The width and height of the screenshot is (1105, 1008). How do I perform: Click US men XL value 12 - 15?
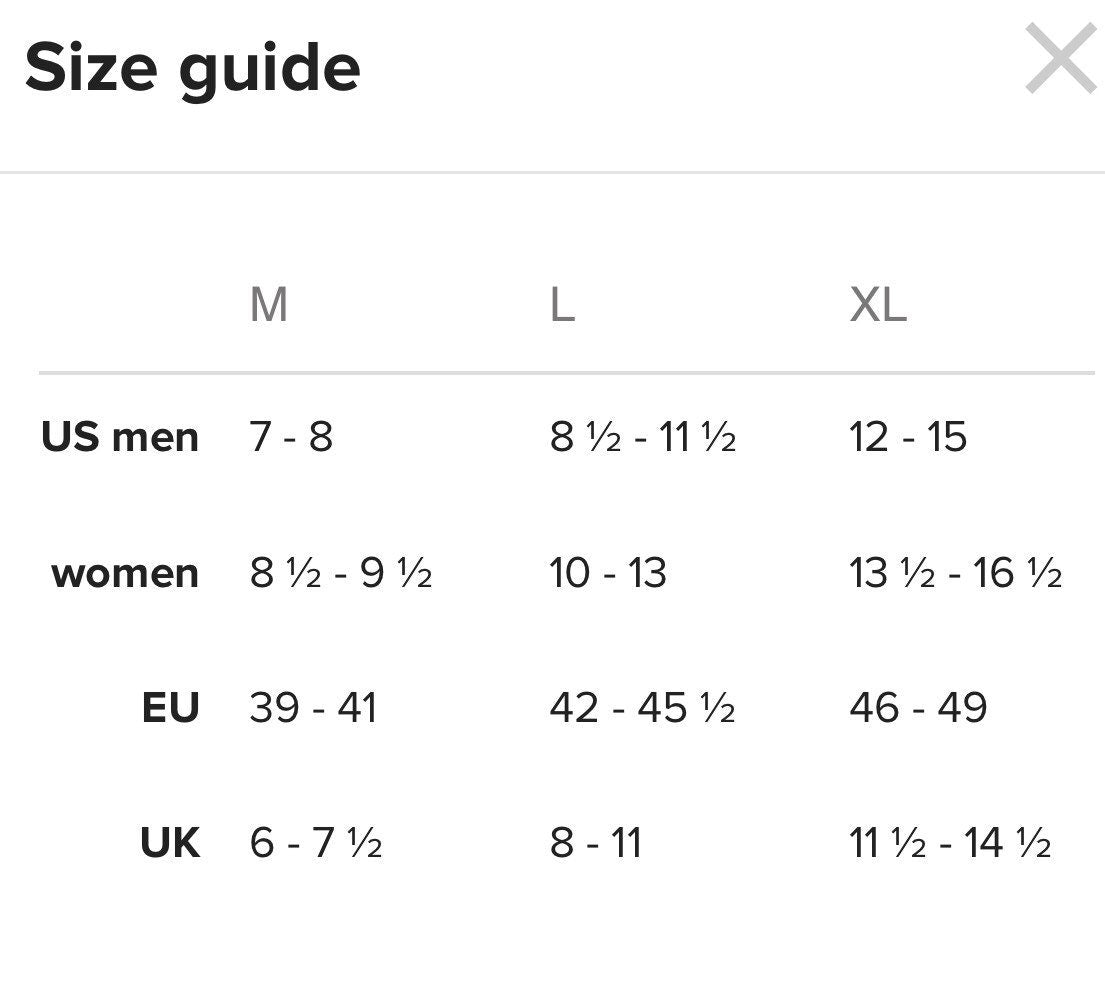click(x=908, y=436)
